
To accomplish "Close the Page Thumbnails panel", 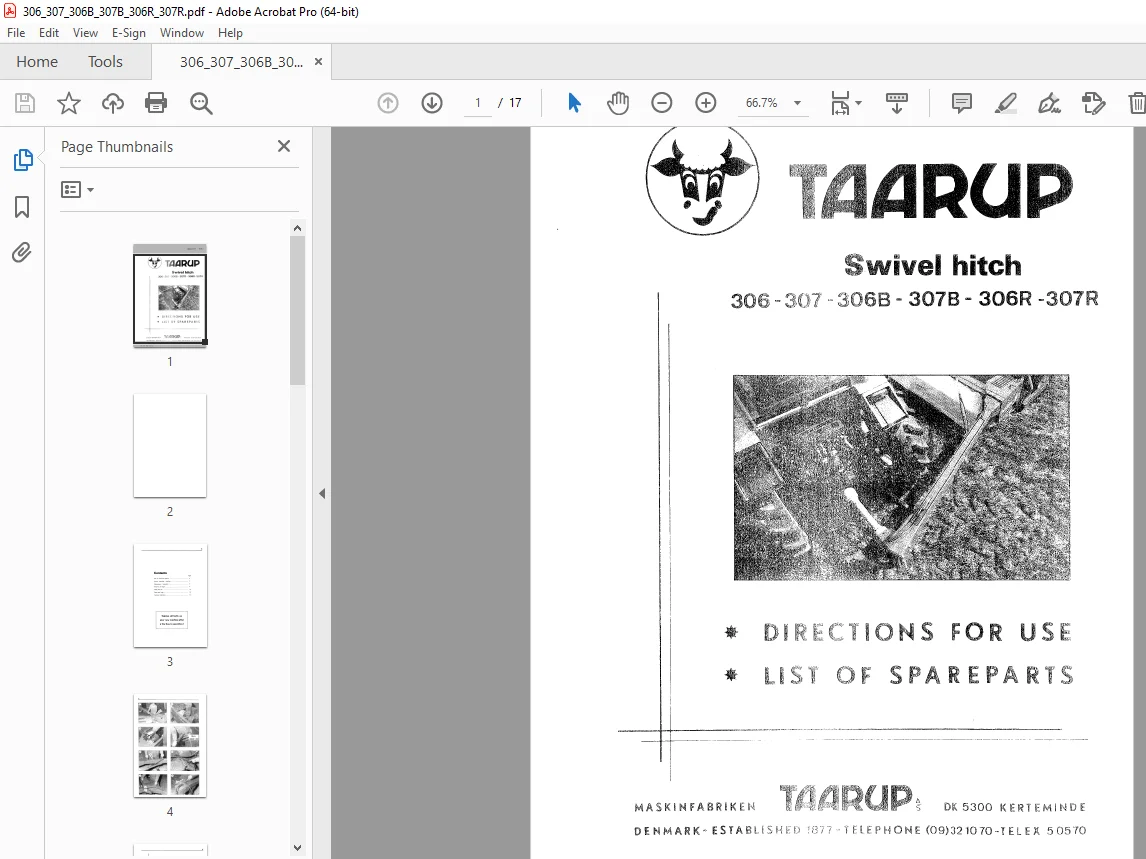I will (284, 146).
